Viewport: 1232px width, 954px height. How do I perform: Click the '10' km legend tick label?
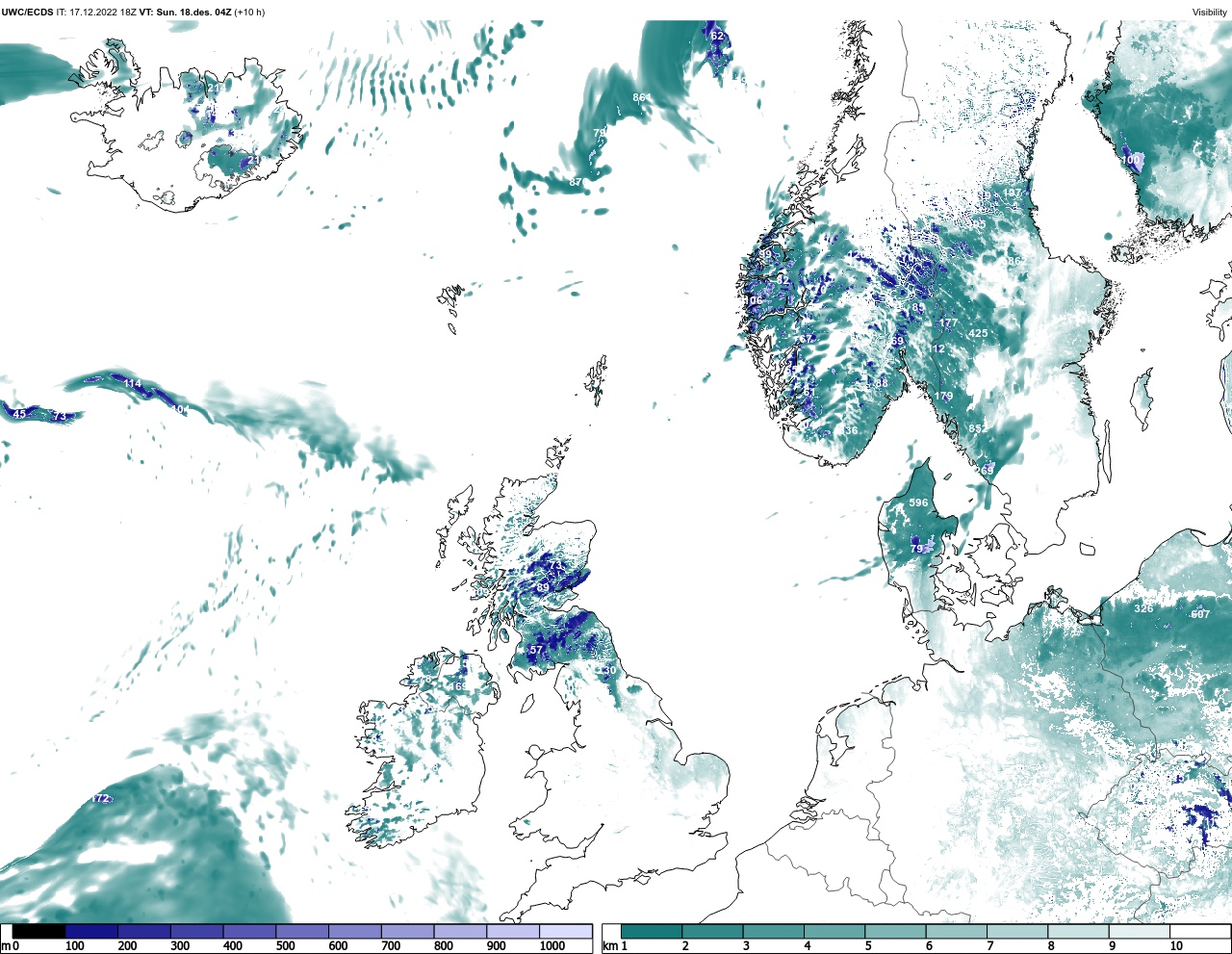pyautogui.click(x=1176, y=946)
